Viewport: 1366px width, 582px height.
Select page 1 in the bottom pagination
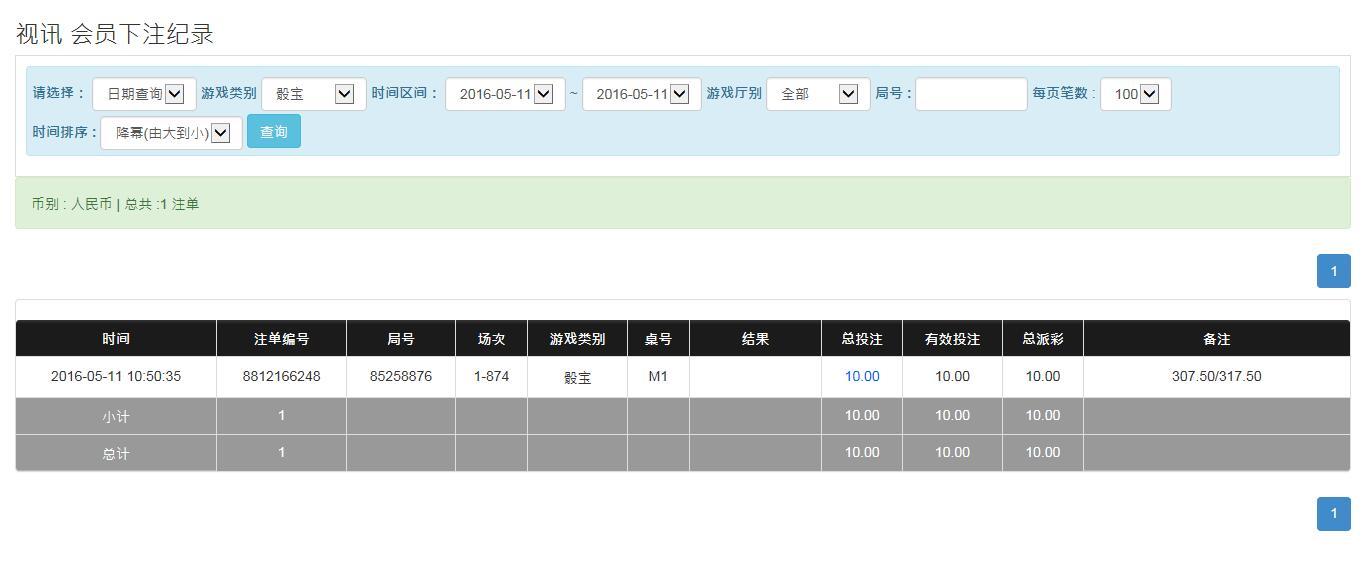[x=1333, y=513]
